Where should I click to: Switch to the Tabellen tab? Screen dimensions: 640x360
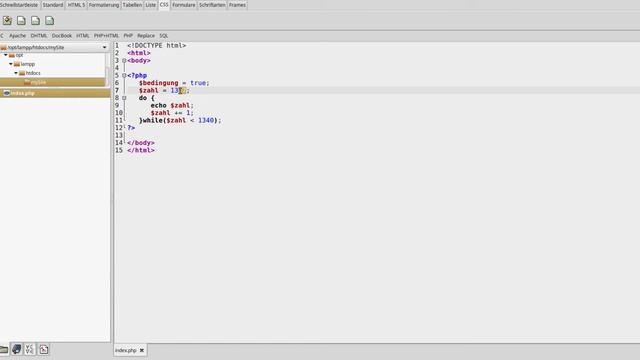click(x=132, y=5)
